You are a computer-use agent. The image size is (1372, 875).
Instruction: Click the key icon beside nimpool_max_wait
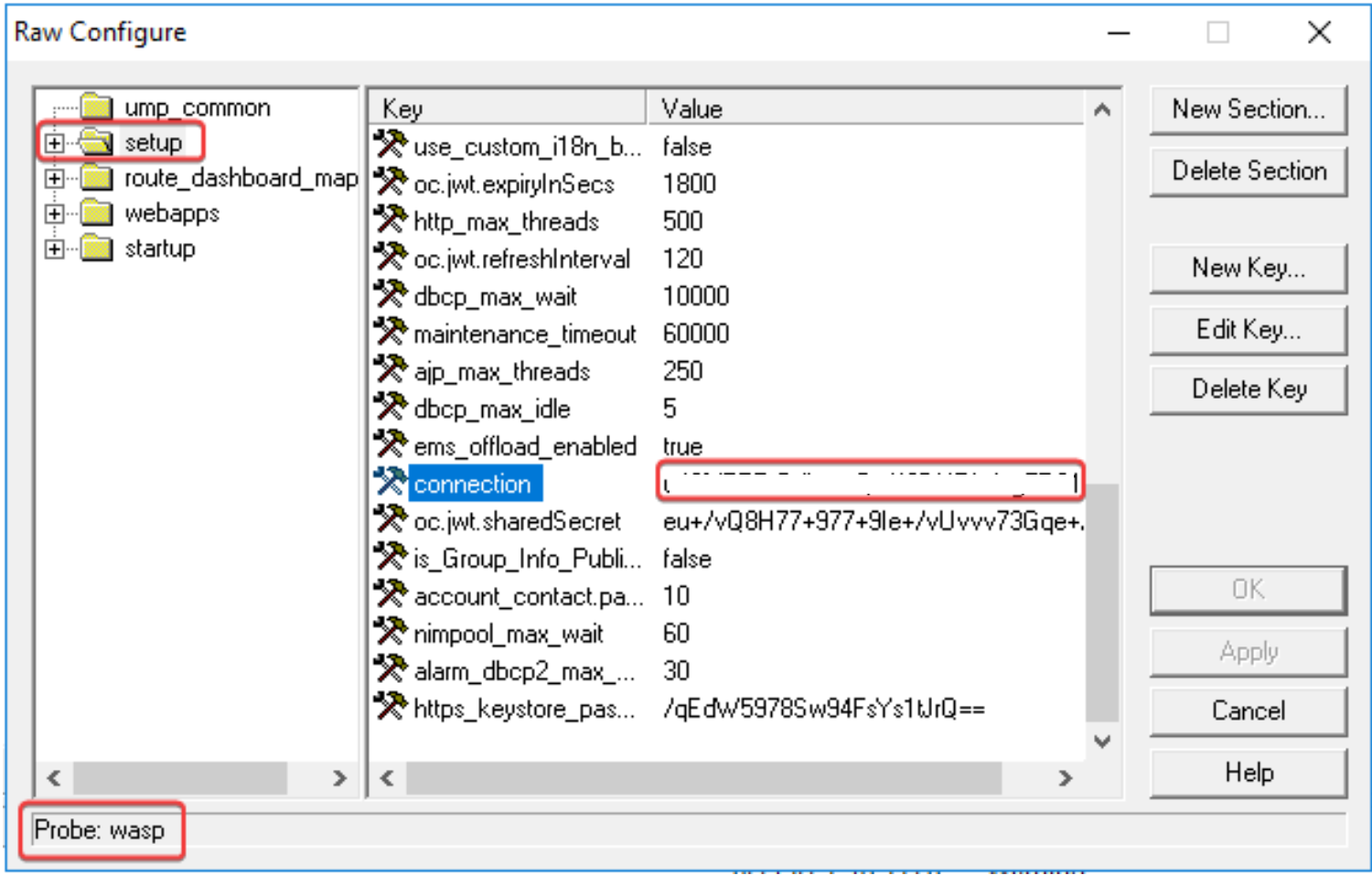tap(391, 633)
